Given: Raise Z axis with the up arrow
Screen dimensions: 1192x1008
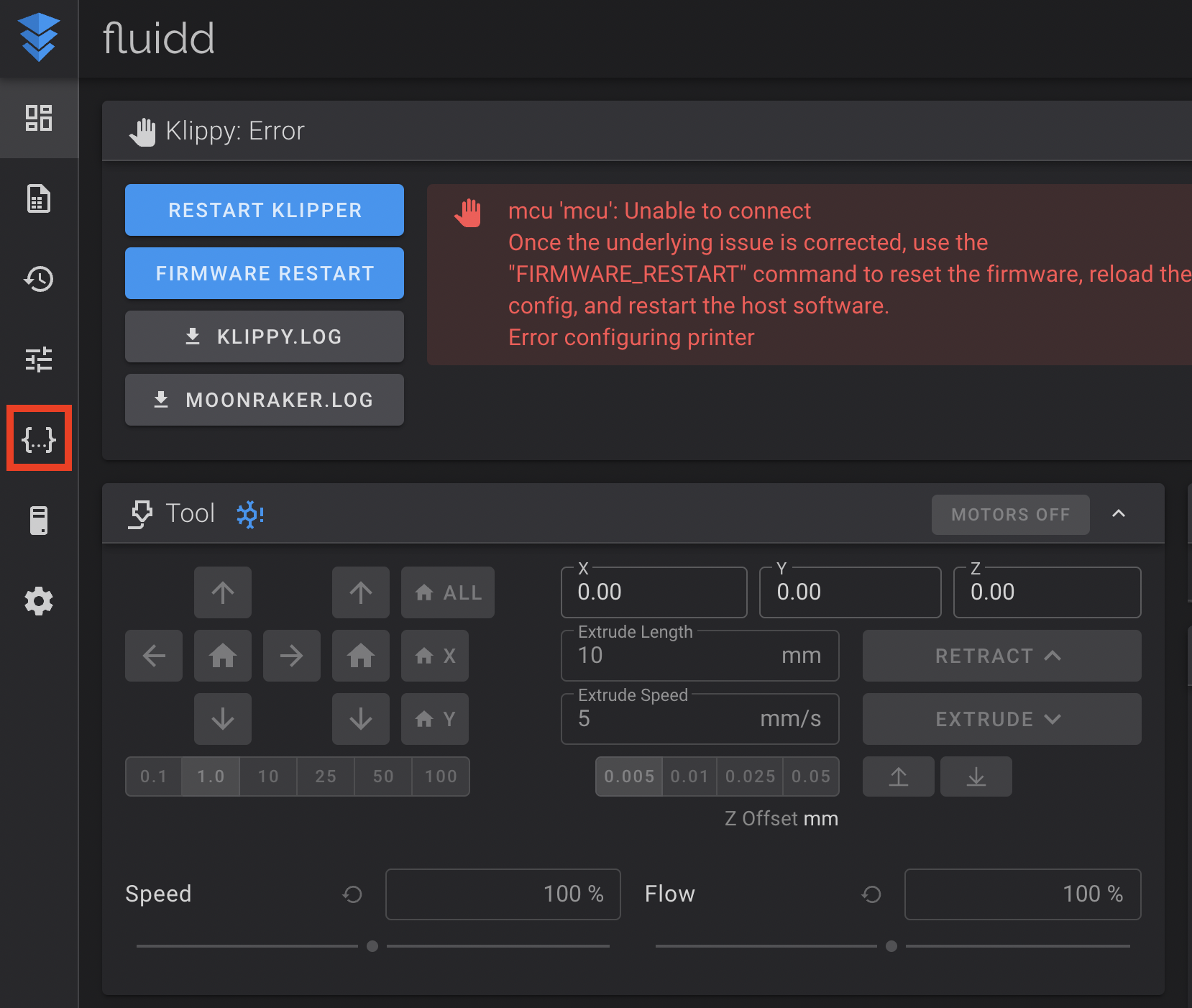Looking at the screenshot, I should (x=361, y=592).
